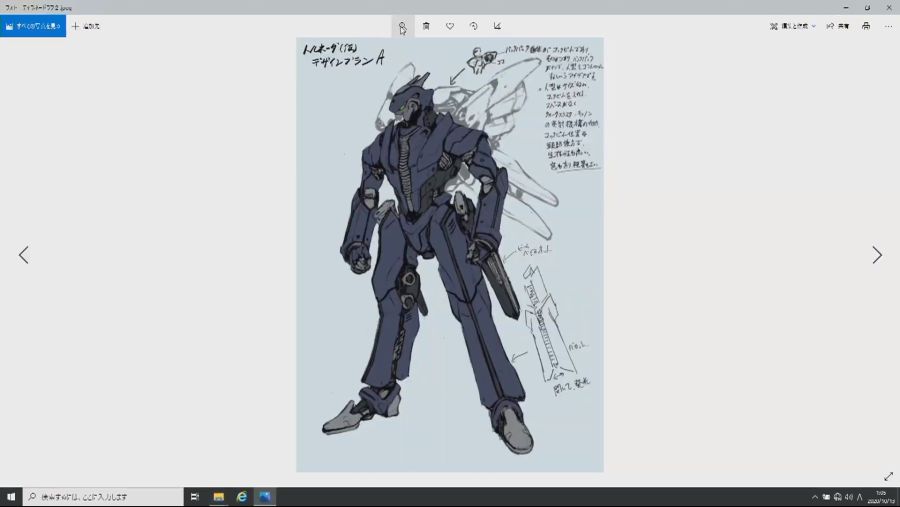
Task: Enter fullscreen with expand arrows icon
Action: point(888,476)
